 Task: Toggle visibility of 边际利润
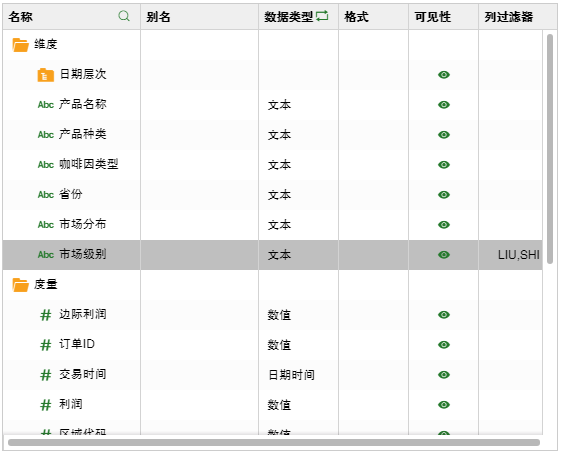(x=444, y=315)
